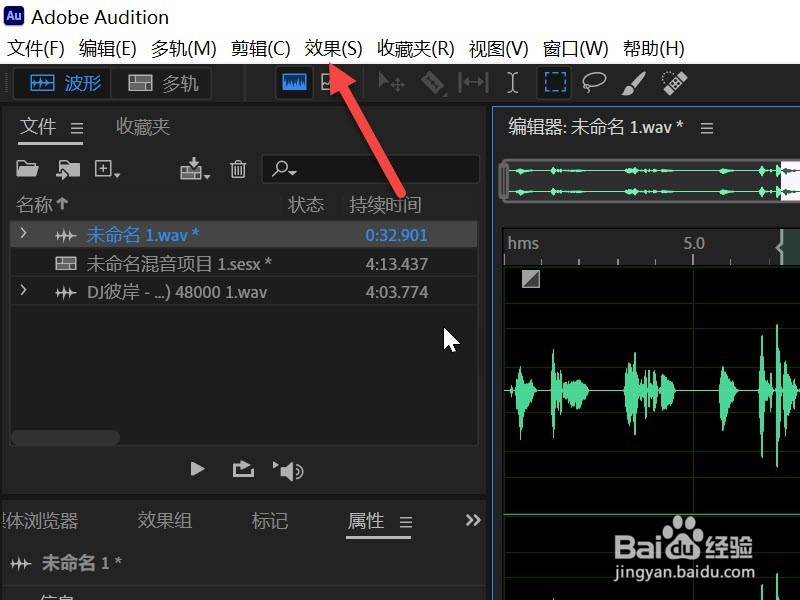This screenshot has width=800, height=600.
Task: Expand the DJ彼岸 48000 1.wav row
Action: (x=23, y=291)
